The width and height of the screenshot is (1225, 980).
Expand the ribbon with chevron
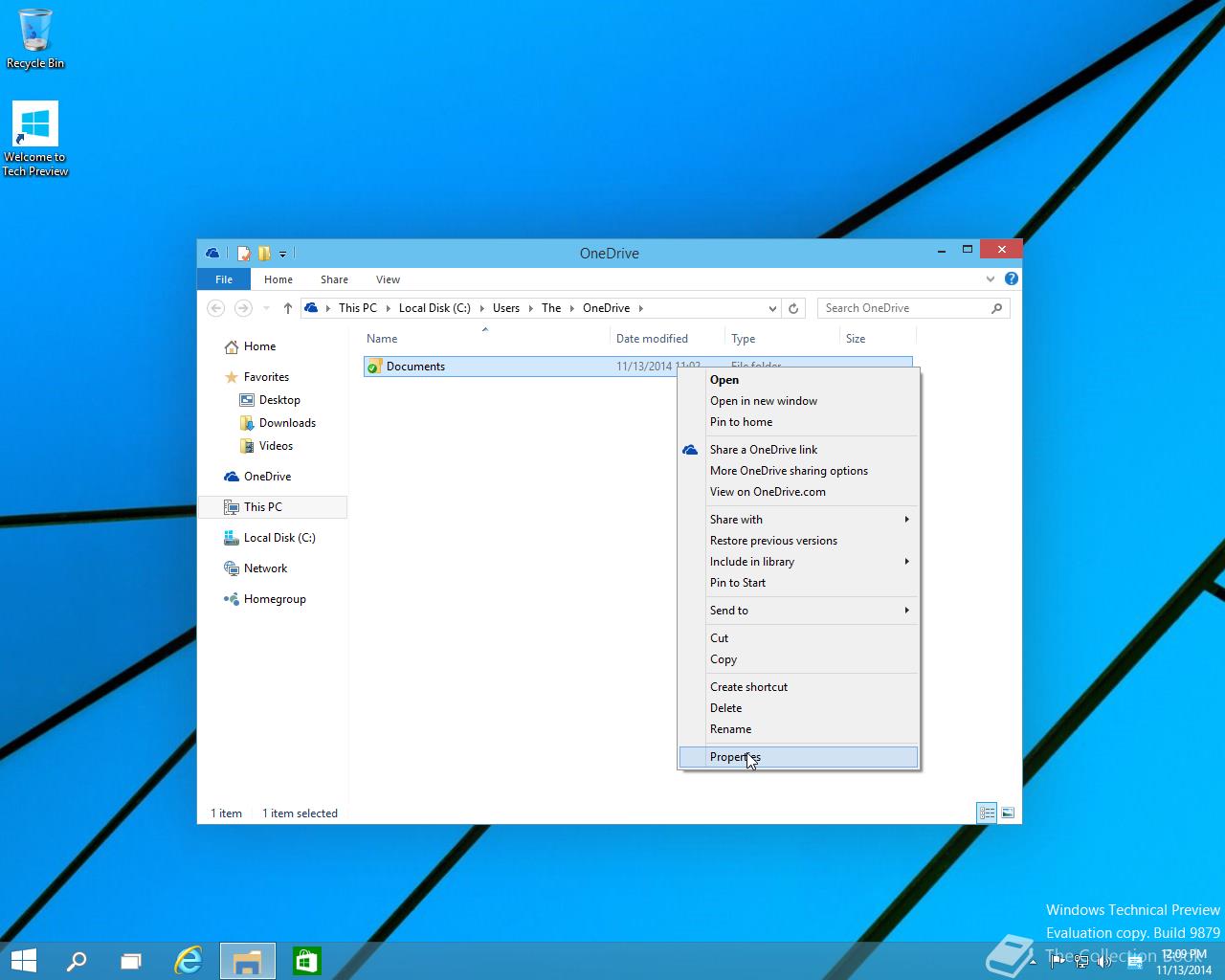tap(991, 279)
